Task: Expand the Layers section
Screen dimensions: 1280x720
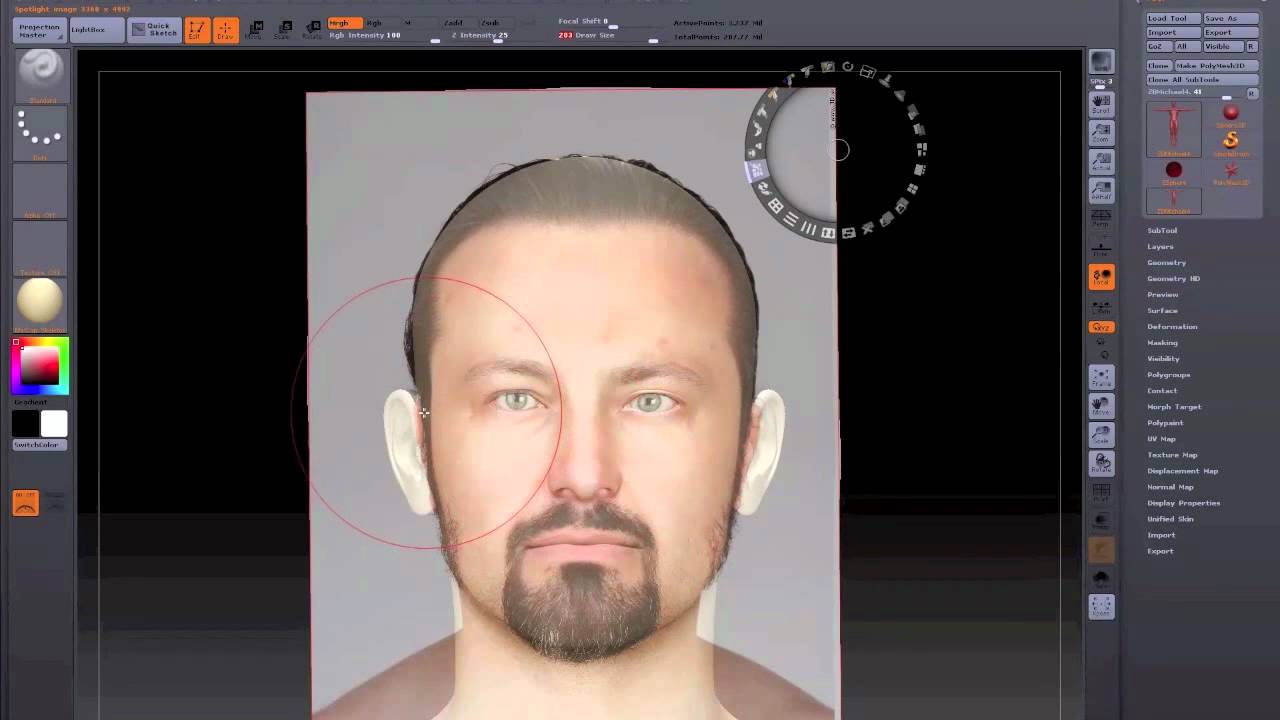Action: click(x=1160, y=247)
